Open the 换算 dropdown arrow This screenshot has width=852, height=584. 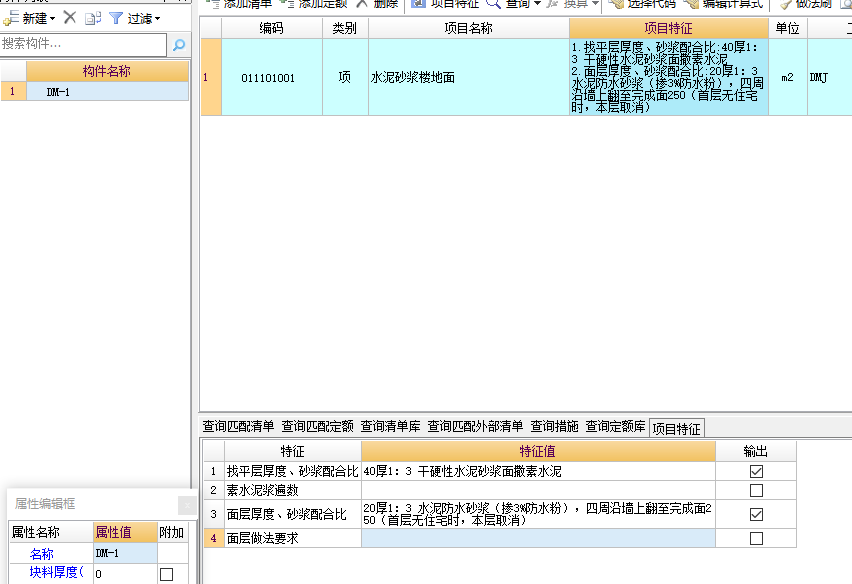click(596, 4)
